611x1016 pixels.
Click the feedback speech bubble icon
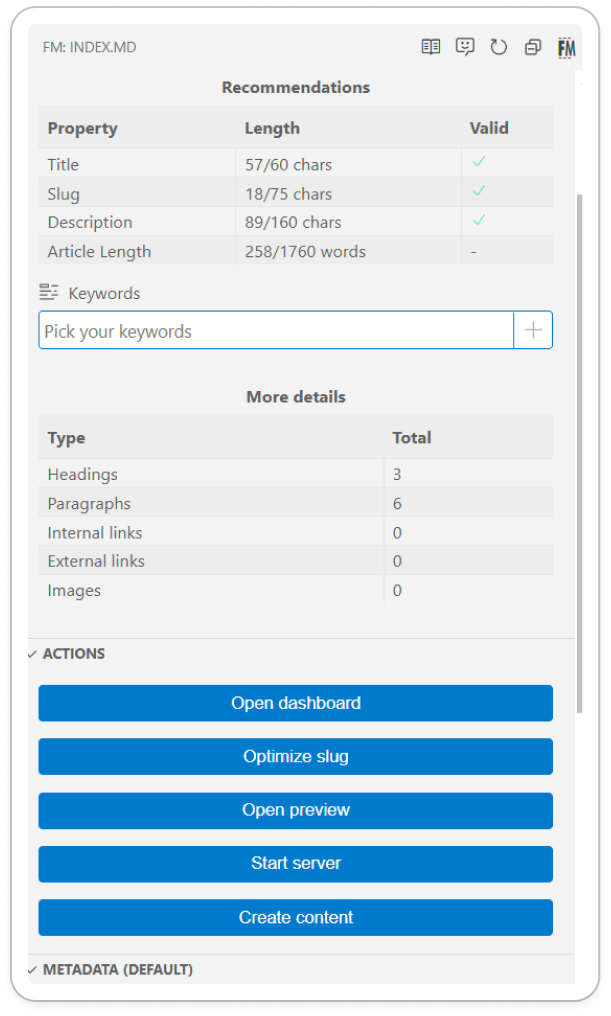465,47
